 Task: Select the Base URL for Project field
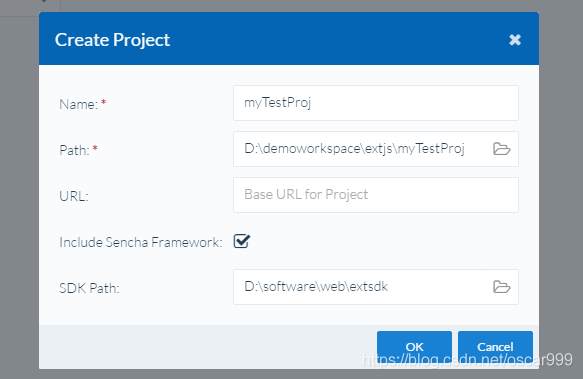(376, 195)
